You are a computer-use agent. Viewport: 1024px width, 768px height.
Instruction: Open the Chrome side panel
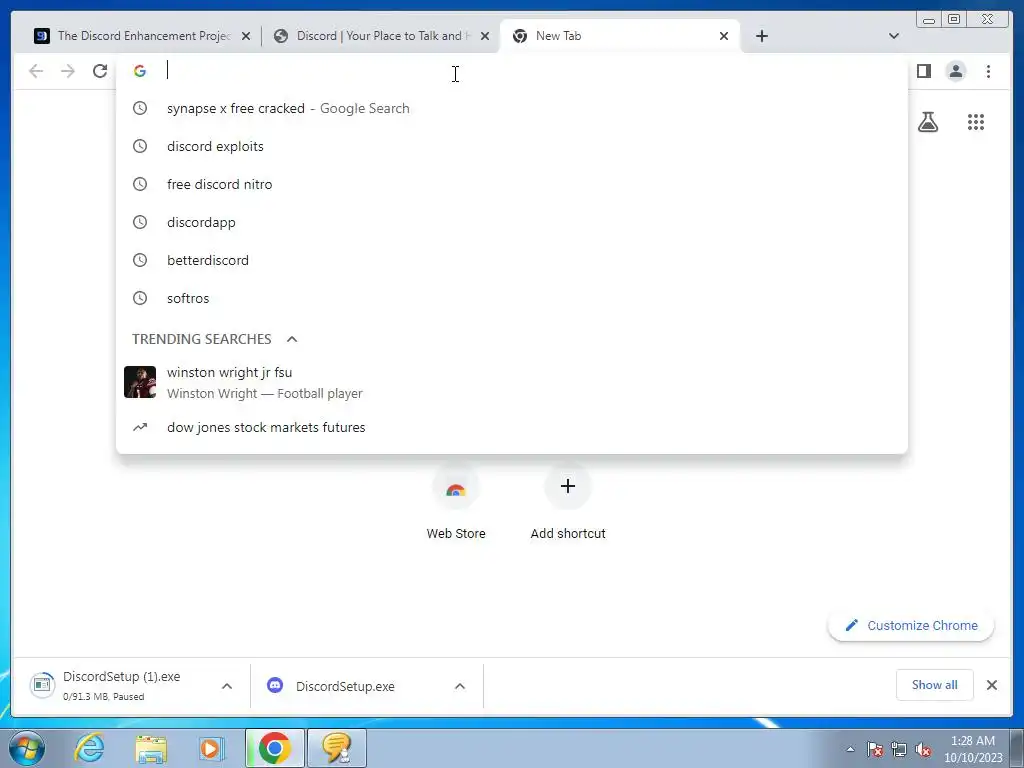[923, 71]
